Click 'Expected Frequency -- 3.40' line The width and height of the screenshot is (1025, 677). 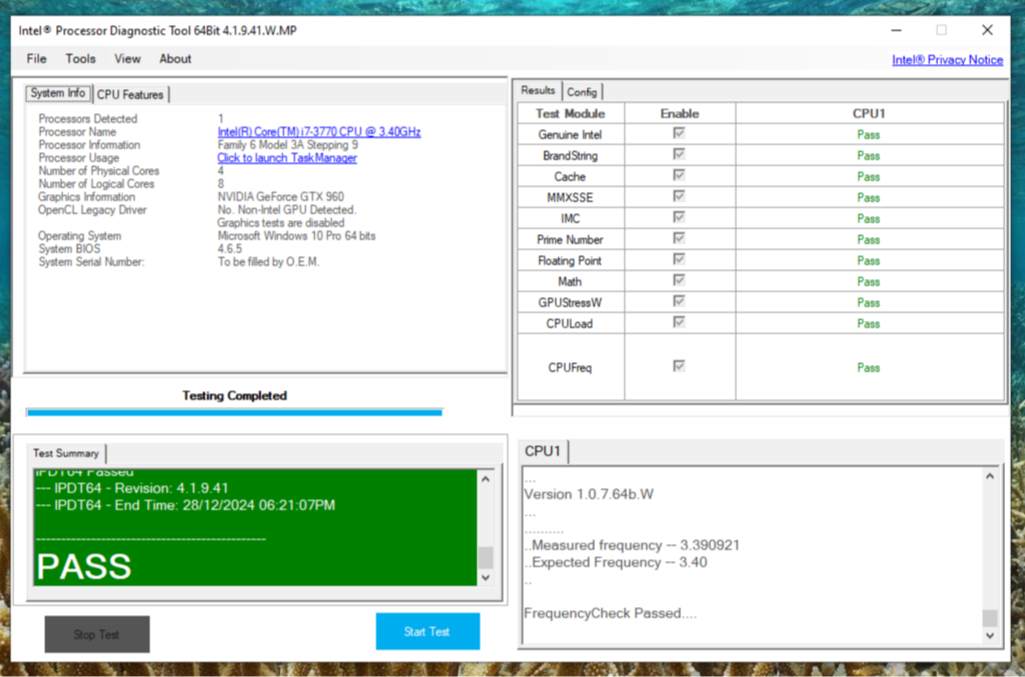click(x=616, y=562)
